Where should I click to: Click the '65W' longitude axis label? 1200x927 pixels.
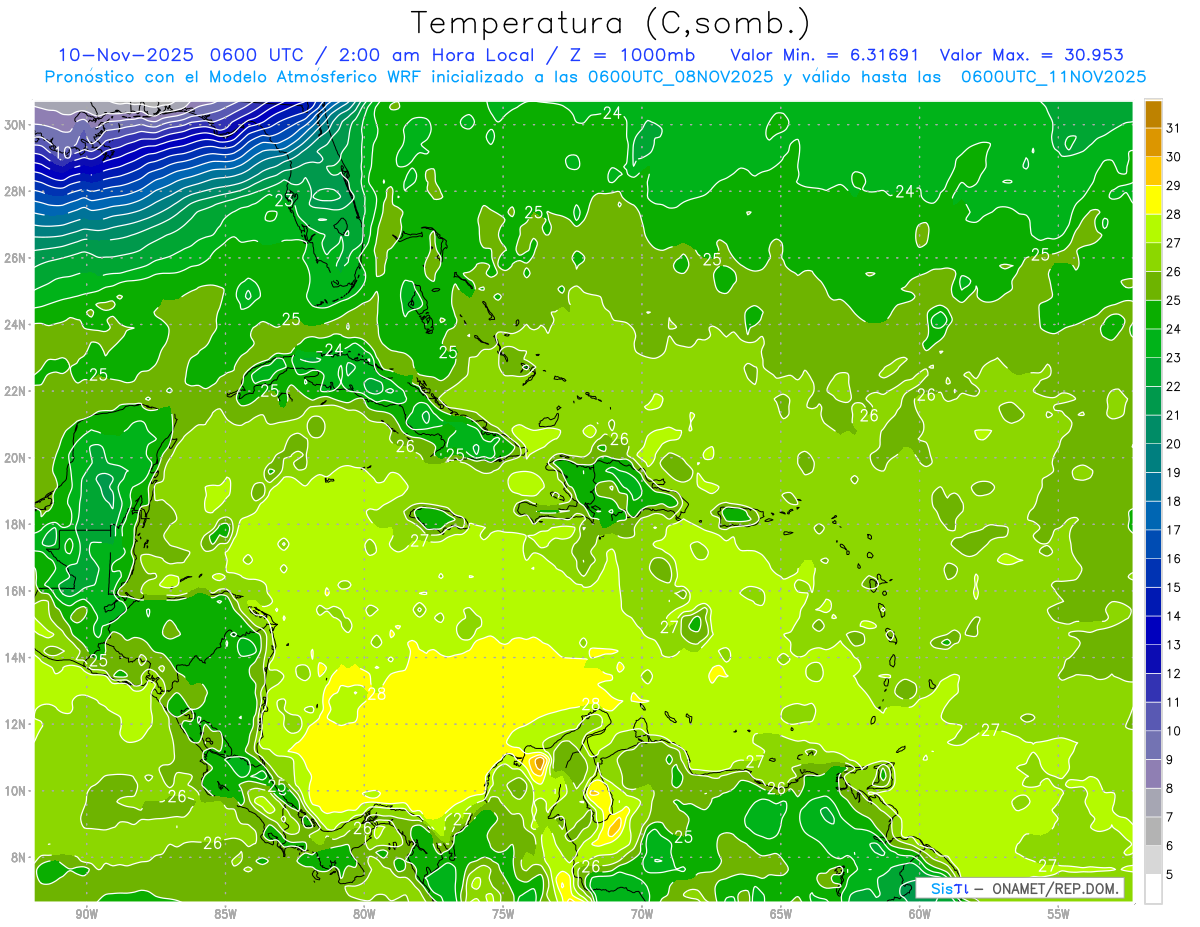pyautogui.click(x=781, y=914)
